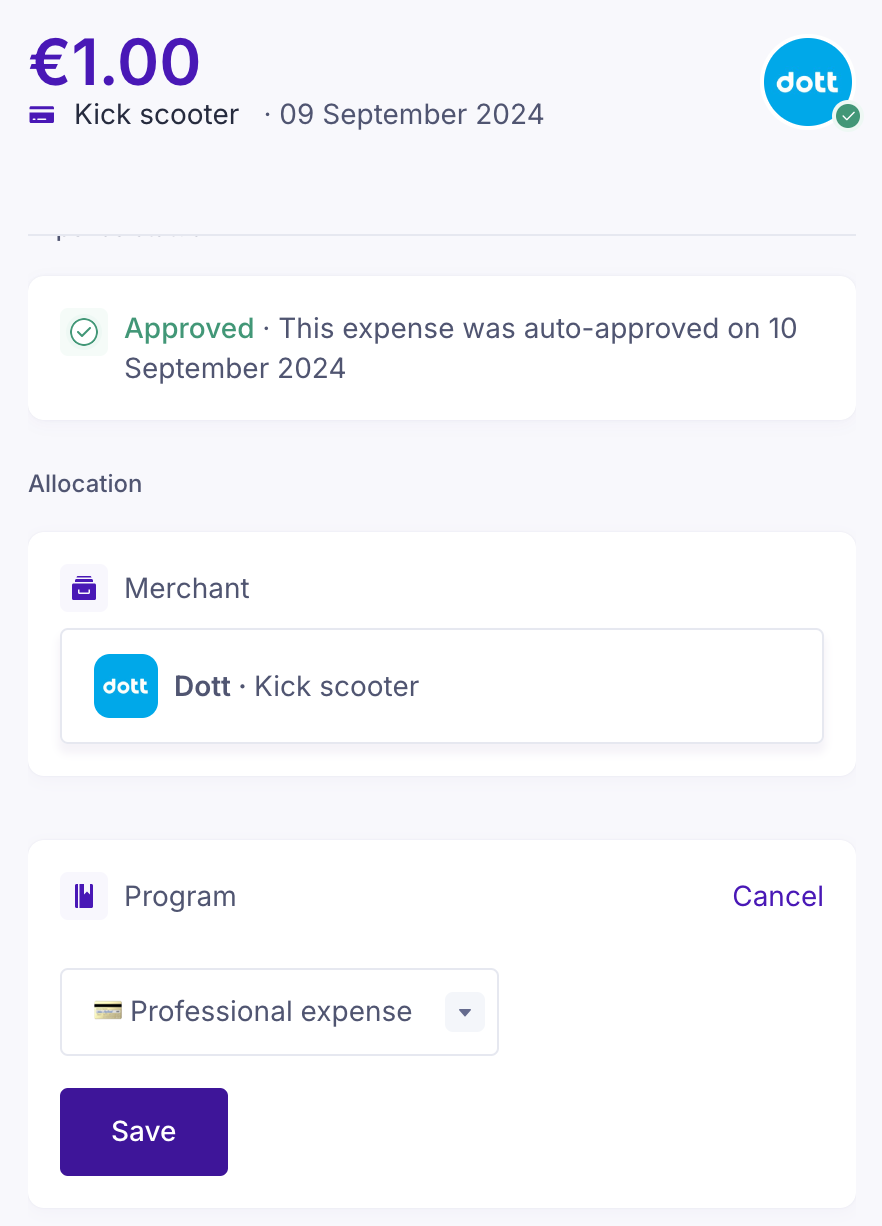Open the Dott · Kick scooter merchant selector
882x1226 pixels.
pos(441,686)
